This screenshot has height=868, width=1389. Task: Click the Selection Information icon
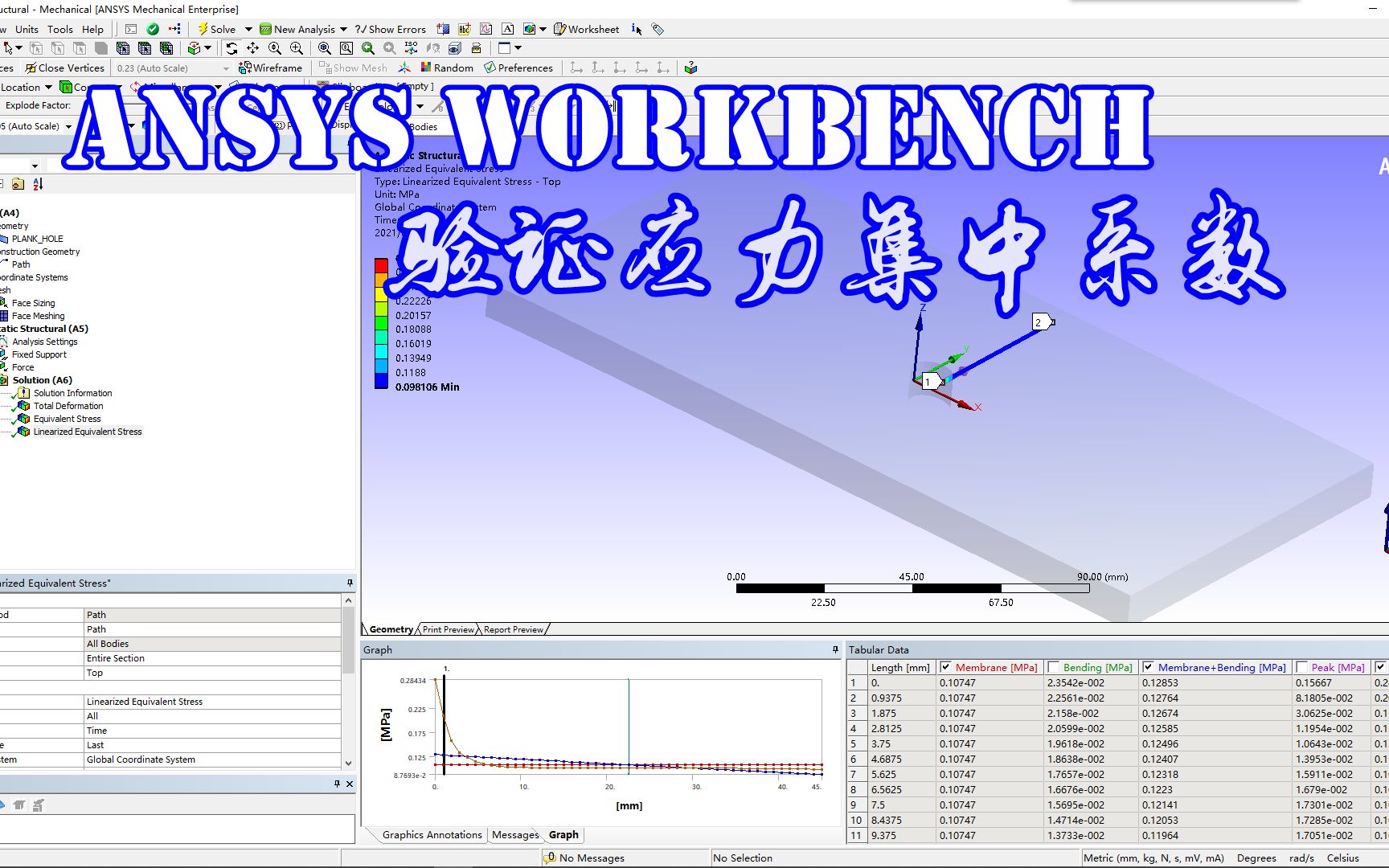click(x=637, y=29)
